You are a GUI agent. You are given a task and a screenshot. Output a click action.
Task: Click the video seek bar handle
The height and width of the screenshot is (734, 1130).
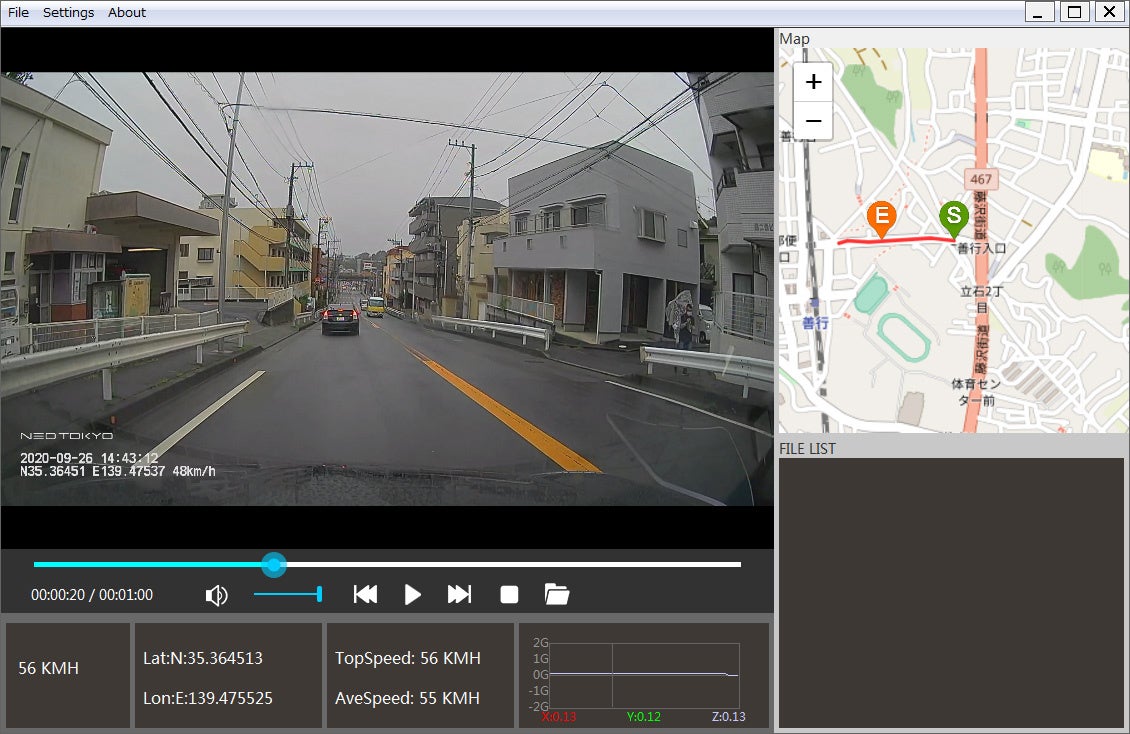pos(274,565)
